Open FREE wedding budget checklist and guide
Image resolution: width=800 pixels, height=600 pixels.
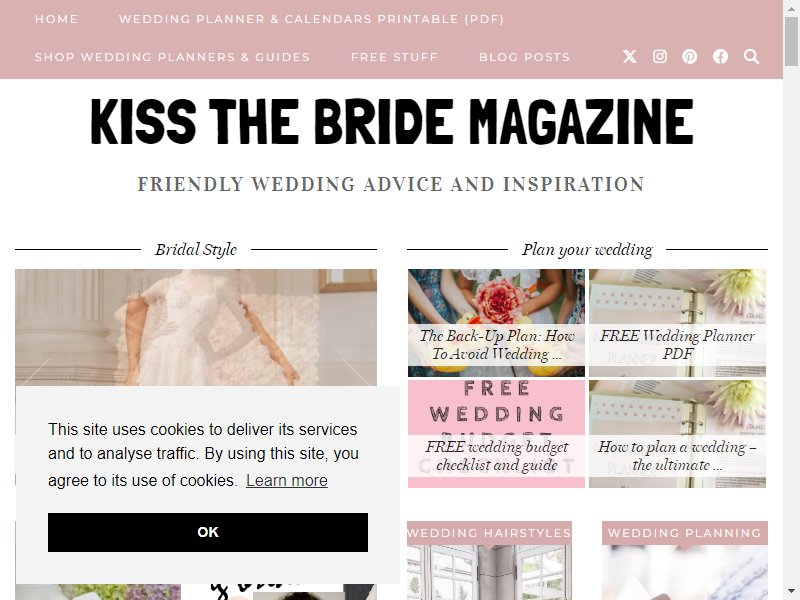(x=496, y=434)
